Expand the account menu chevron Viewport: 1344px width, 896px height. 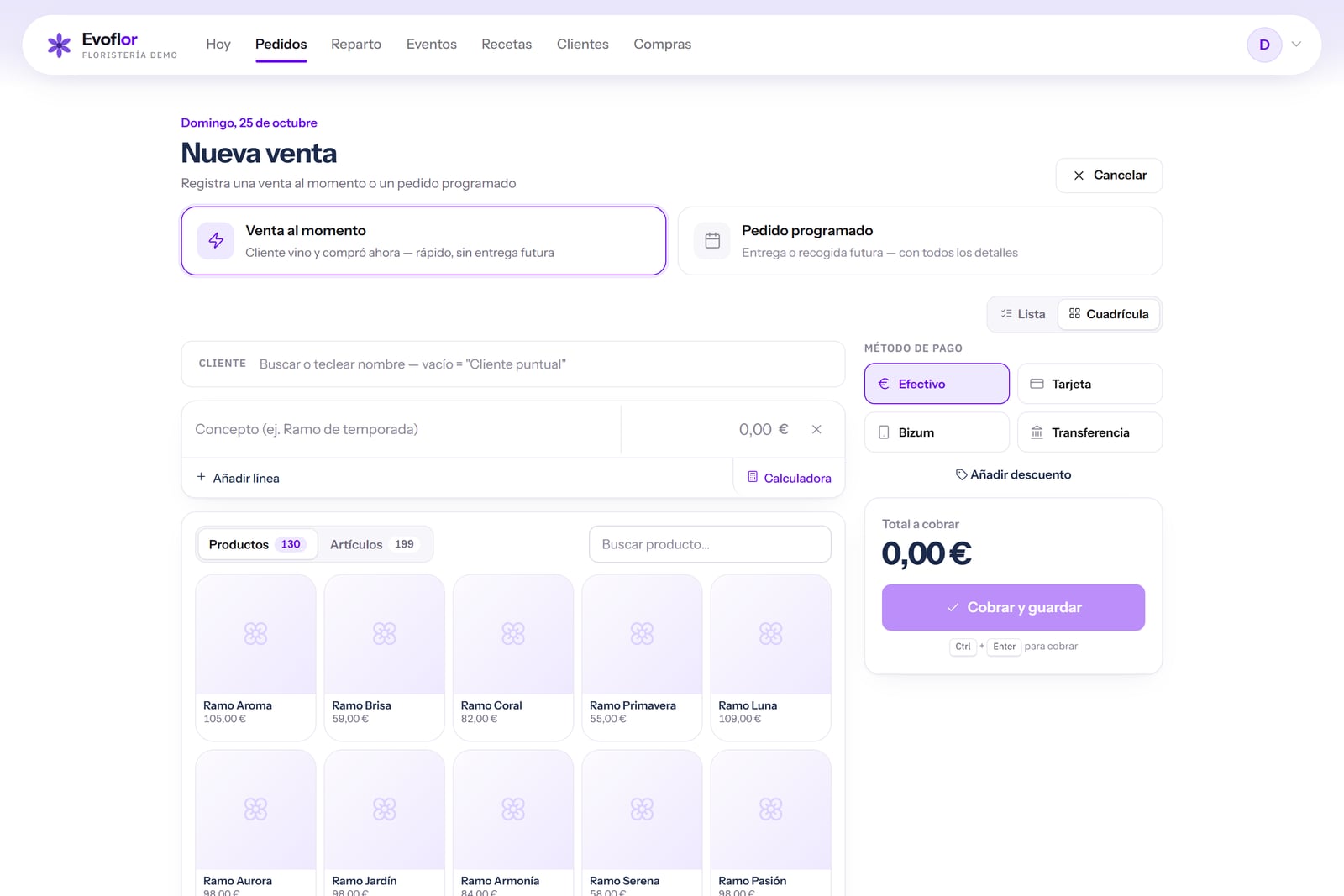(1296, 45)
